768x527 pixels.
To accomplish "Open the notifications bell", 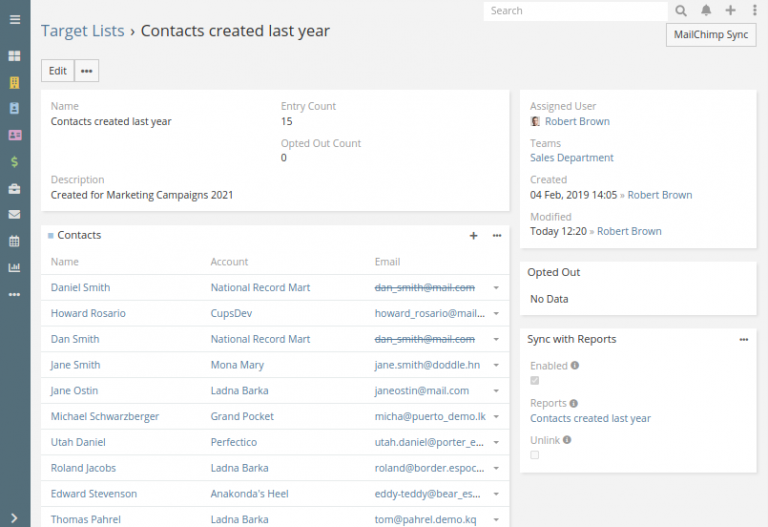I will click(706, 11).
